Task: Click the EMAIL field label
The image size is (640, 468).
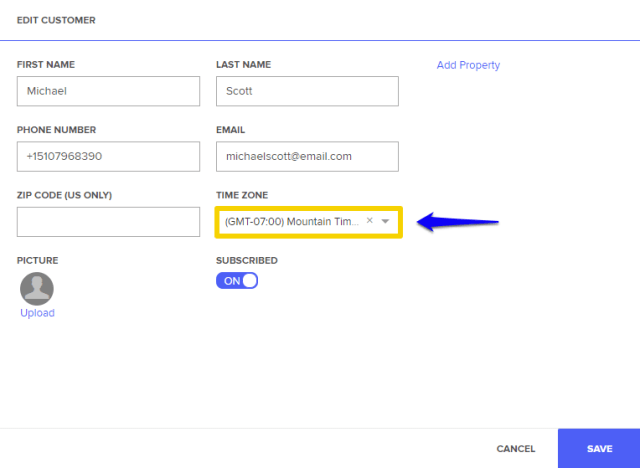Action: [231, 130]
